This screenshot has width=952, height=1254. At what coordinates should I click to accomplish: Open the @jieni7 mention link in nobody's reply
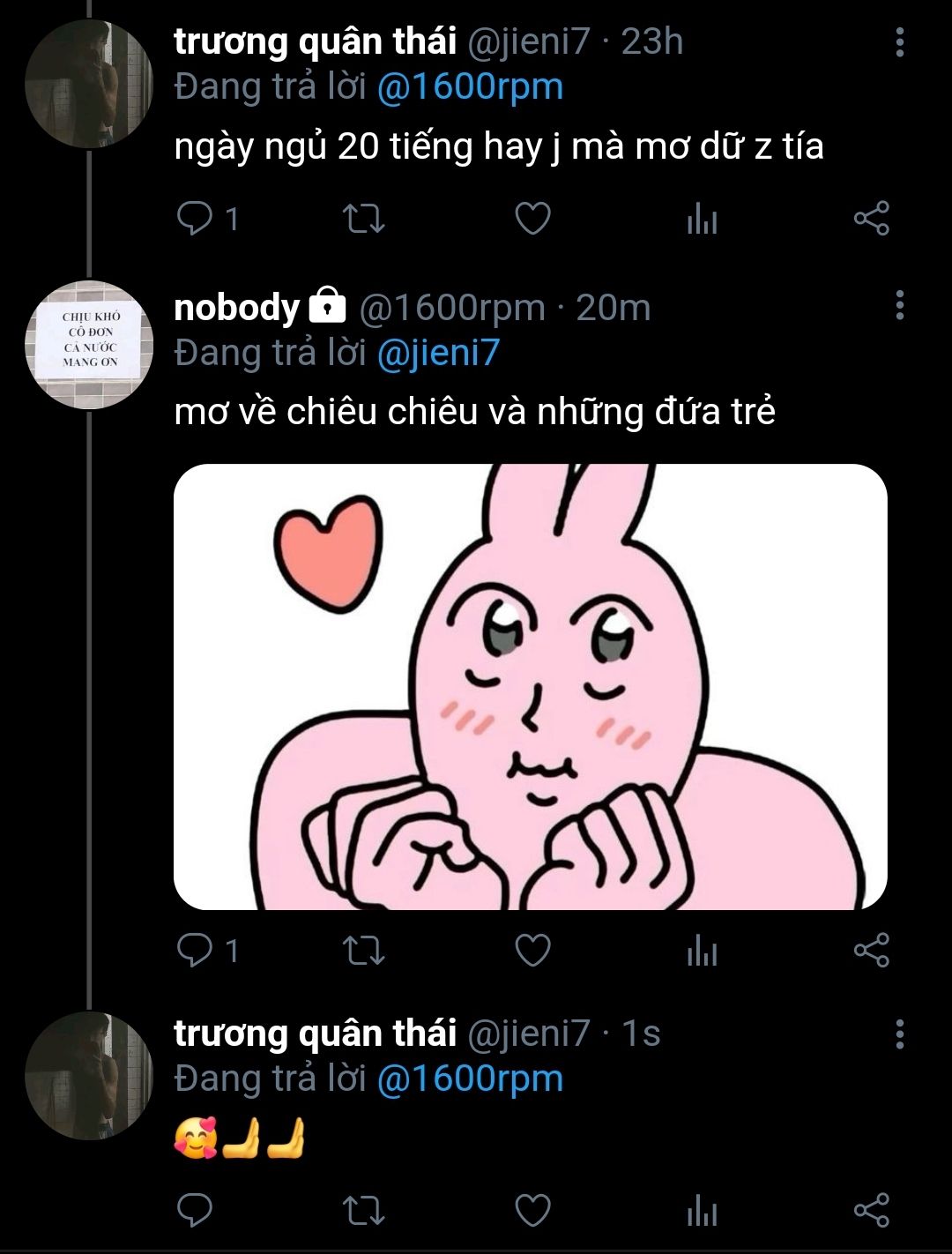tap(438, 353)
